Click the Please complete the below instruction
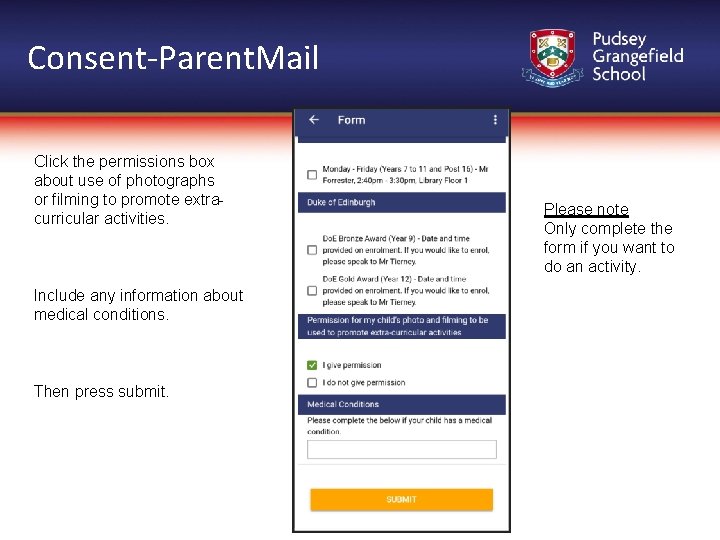Screen dimensions: 720x540 [399, 426]
